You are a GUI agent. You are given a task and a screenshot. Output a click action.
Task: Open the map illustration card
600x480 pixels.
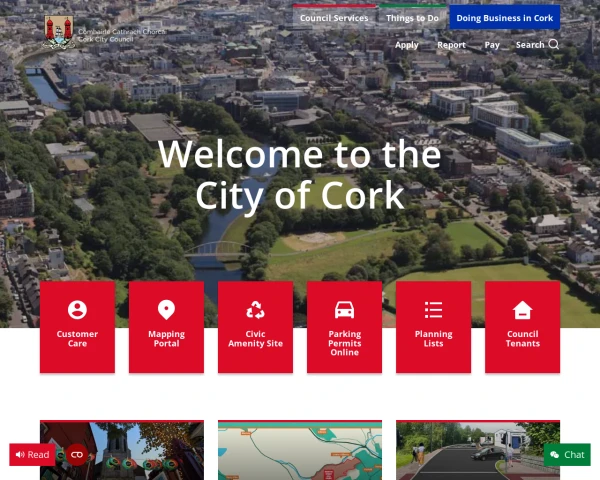[x=300, y=450]
